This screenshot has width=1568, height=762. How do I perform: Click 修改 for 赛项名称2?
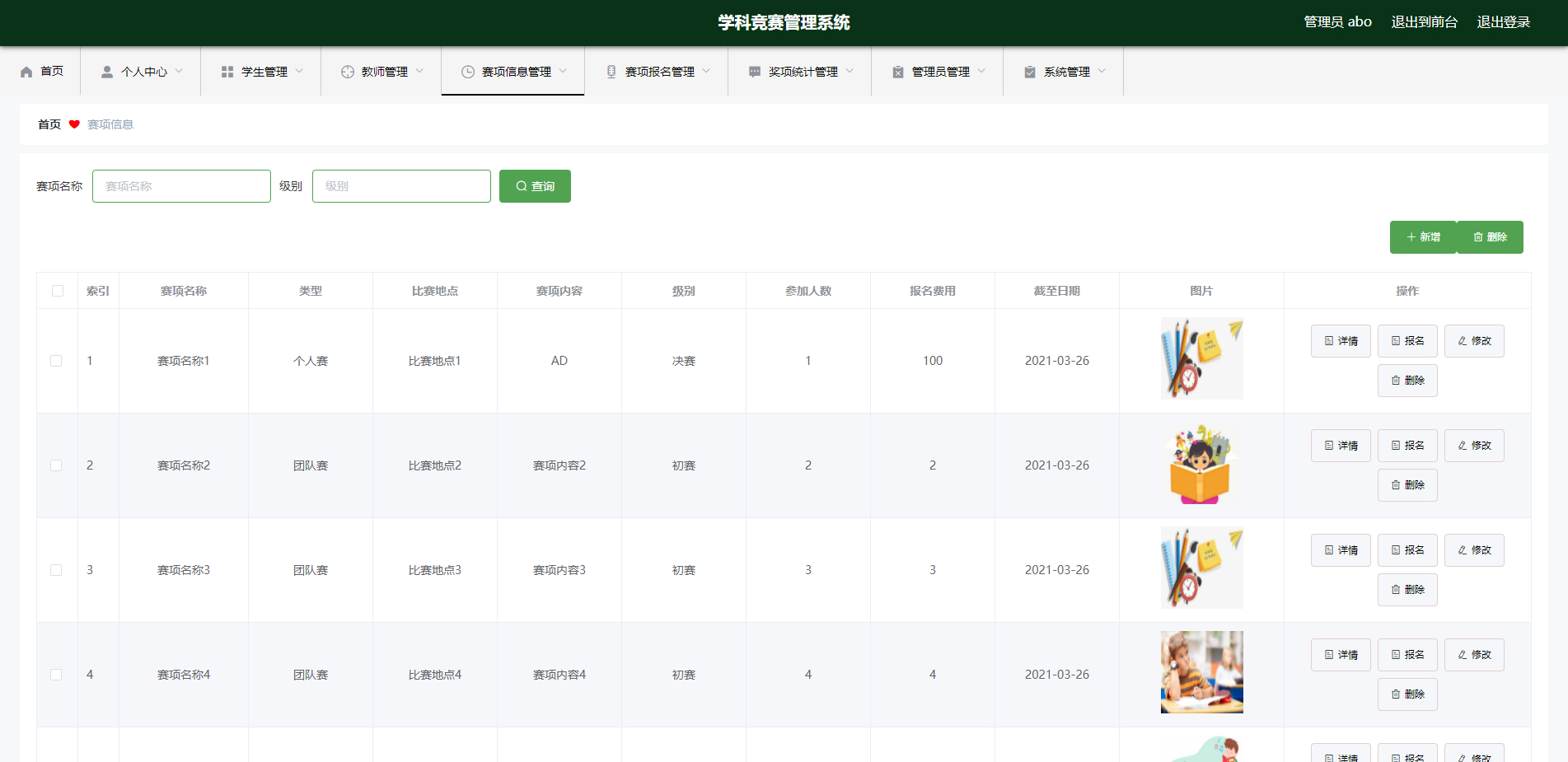click(x=1474, y=446)
